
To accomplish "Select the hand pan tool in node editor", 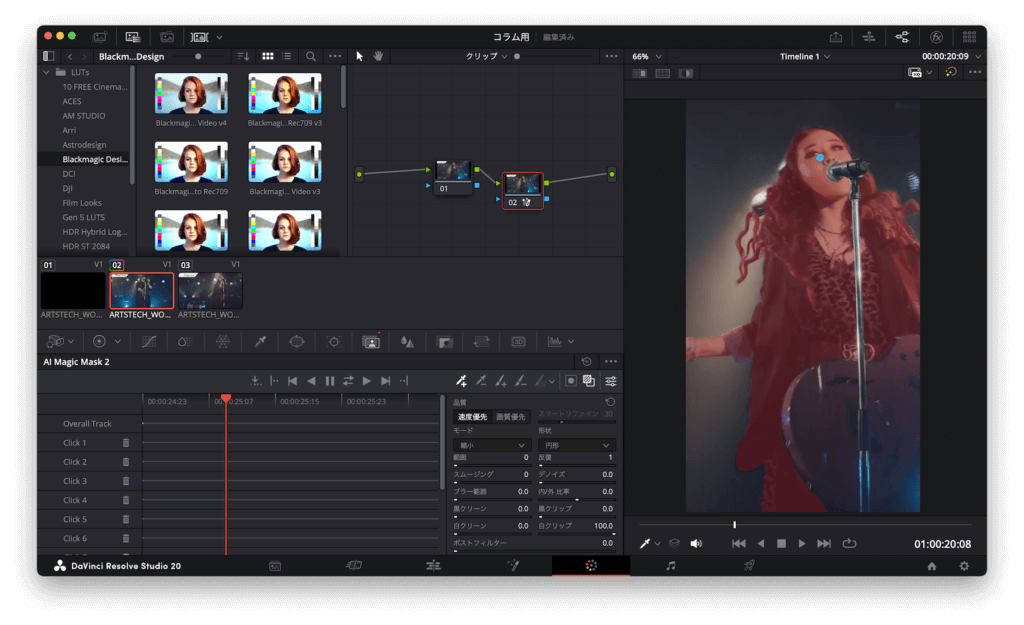I will point(378,56).
